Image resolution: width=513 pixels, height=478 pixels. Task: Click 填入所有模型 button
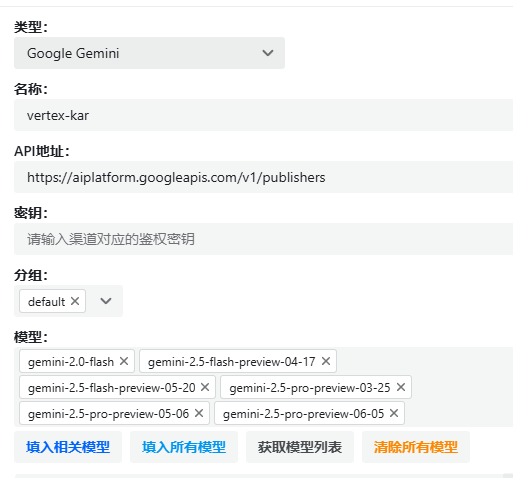click(184, 447)
